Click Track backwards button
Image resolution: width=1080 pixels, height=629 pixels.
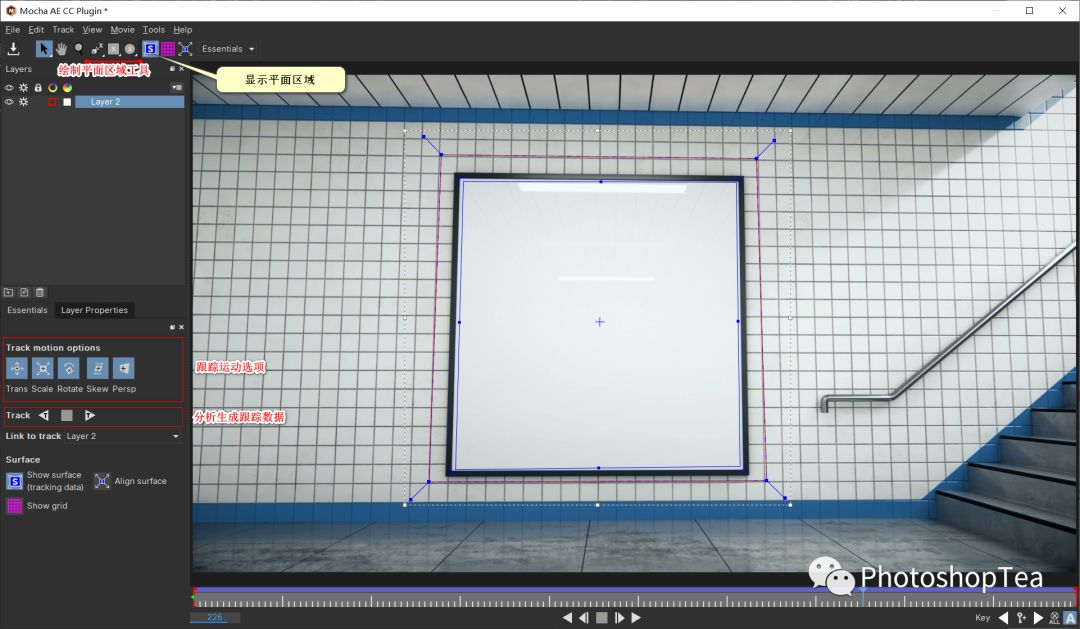pyautogui.click(x=44, y=415)
